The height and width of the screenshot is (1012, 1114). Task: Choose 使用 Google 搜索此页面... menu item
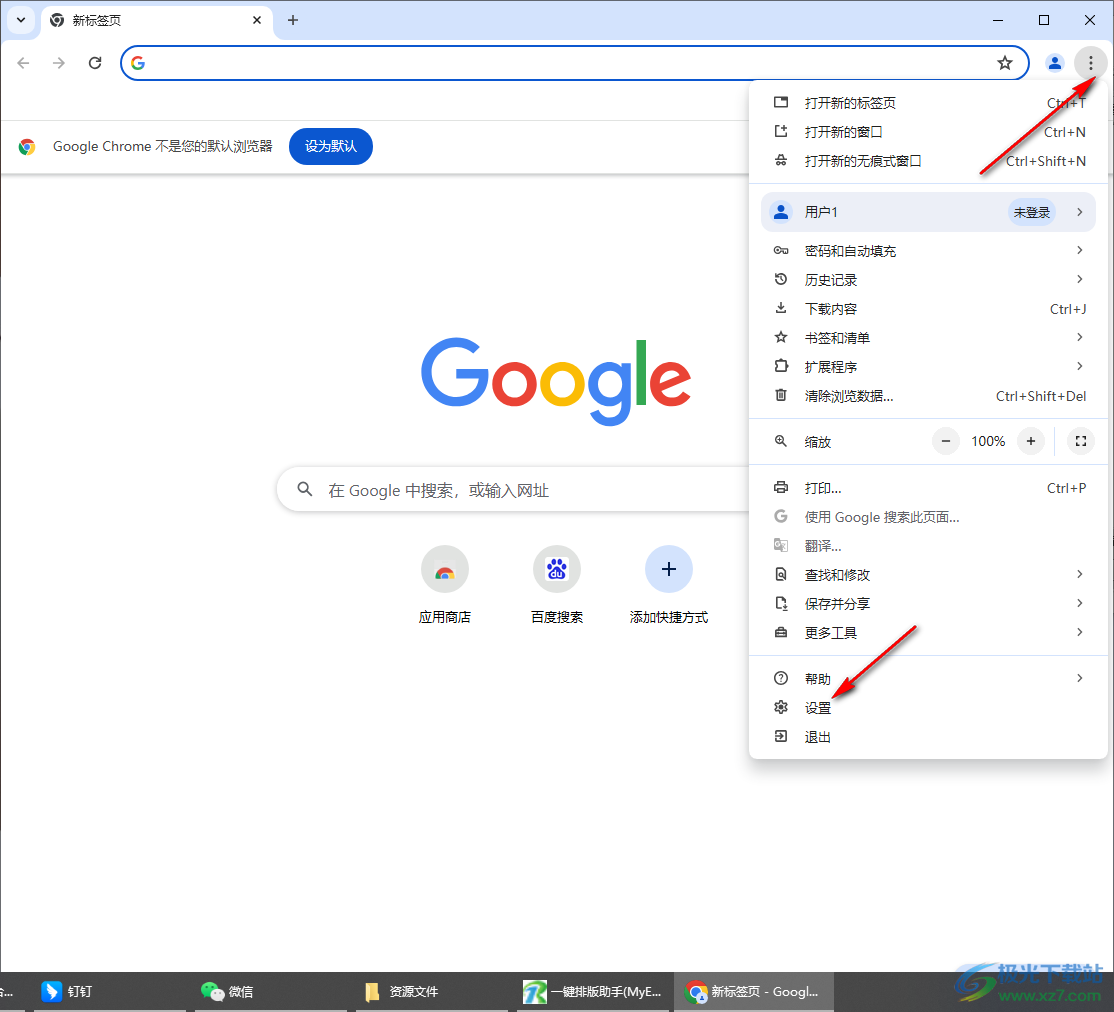(928, 517)
